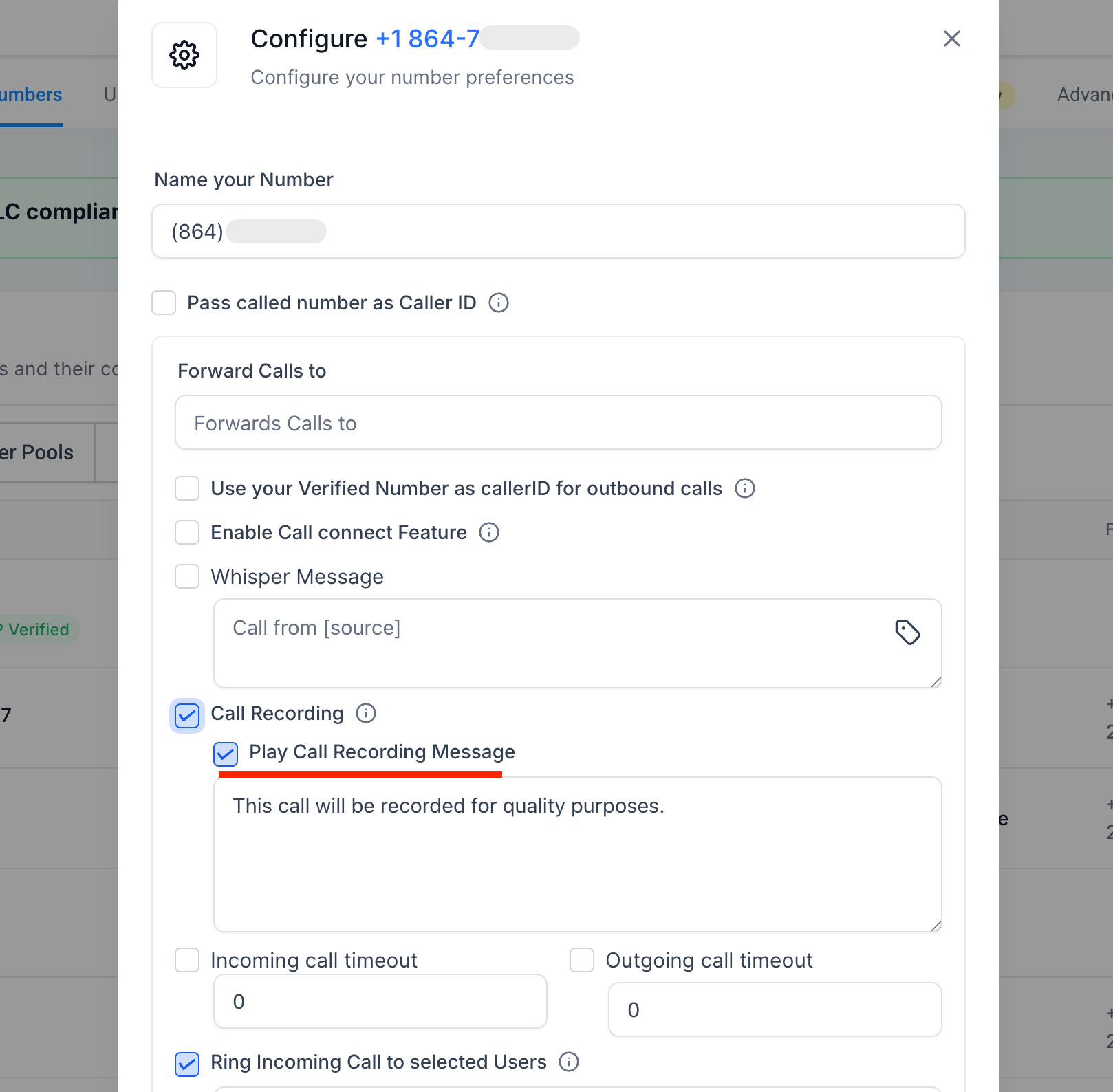The height and width of the screenshot is (1092, 1113).
Task: Open the Advanced tab
Action: pos(1085,95)
